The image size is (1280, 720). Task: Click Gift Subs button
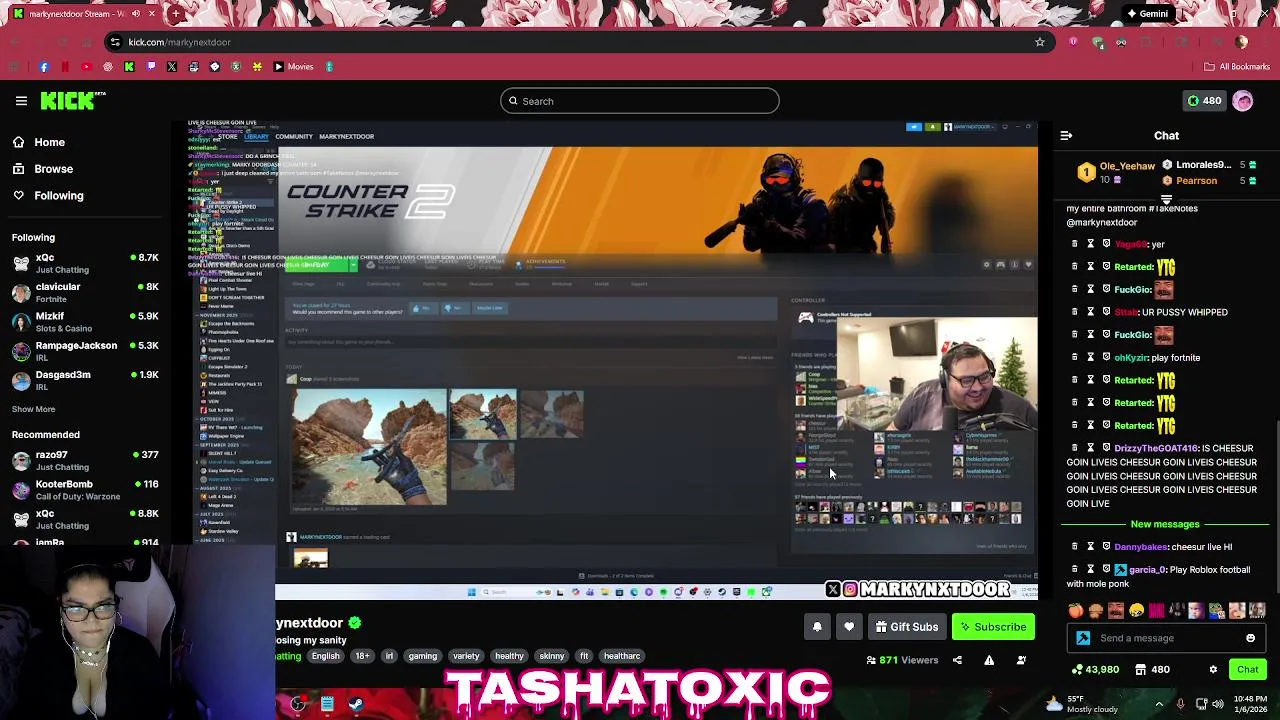[907, 627]
